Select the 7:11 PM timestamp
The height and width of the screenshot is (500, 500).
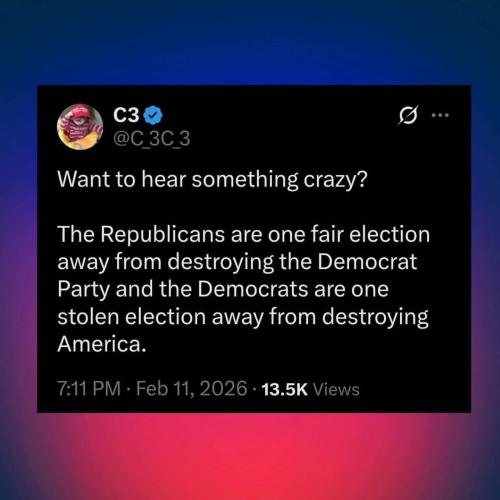[x=89, y=389]
